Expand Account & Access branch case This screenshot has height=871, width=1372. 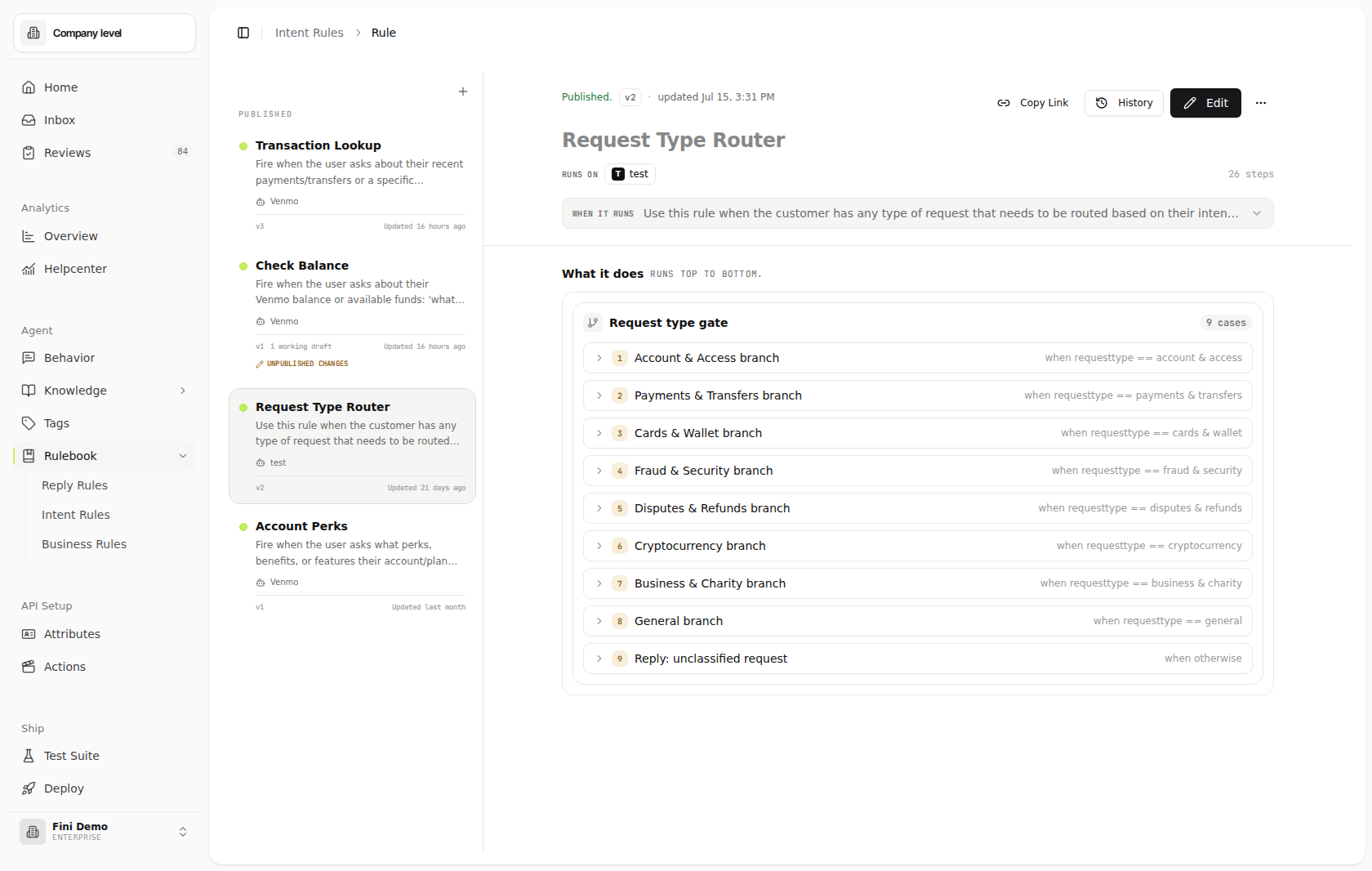[x=599, y=358]
